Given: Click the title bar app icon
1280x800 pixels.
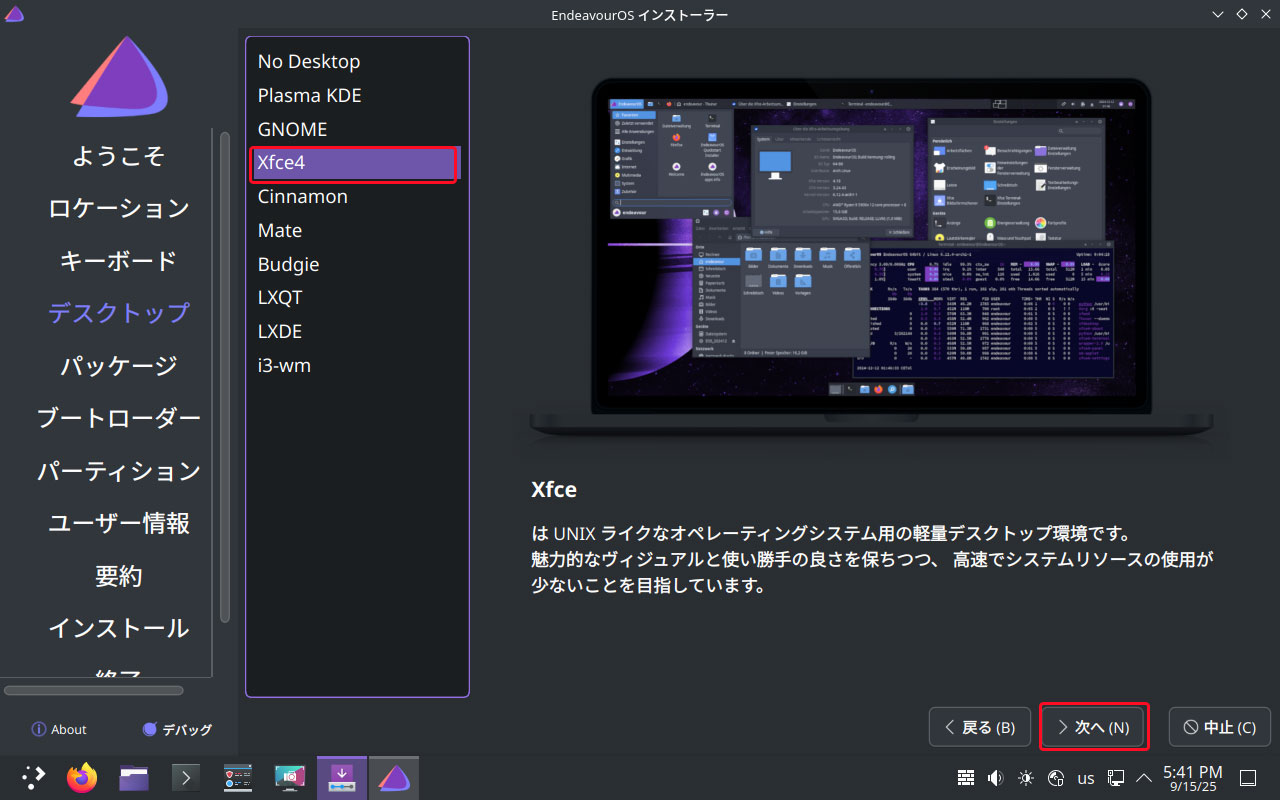Looking at the screenshot, I should [14, 14].
